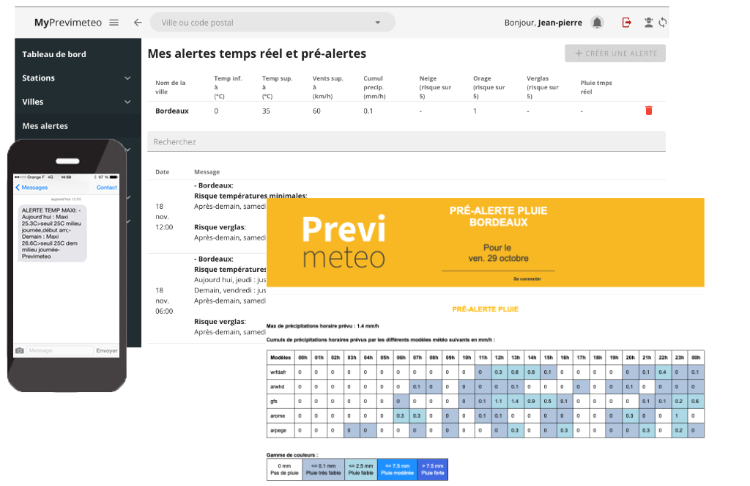Tap Envoyer on the phone screen
The width and height of the screenshot is (750, 486).
107,351
